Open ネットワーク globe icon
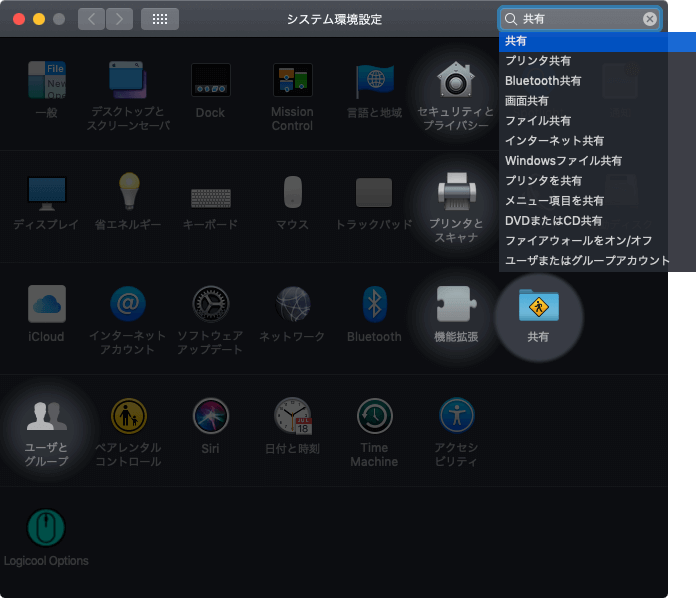 click(293, 304)
